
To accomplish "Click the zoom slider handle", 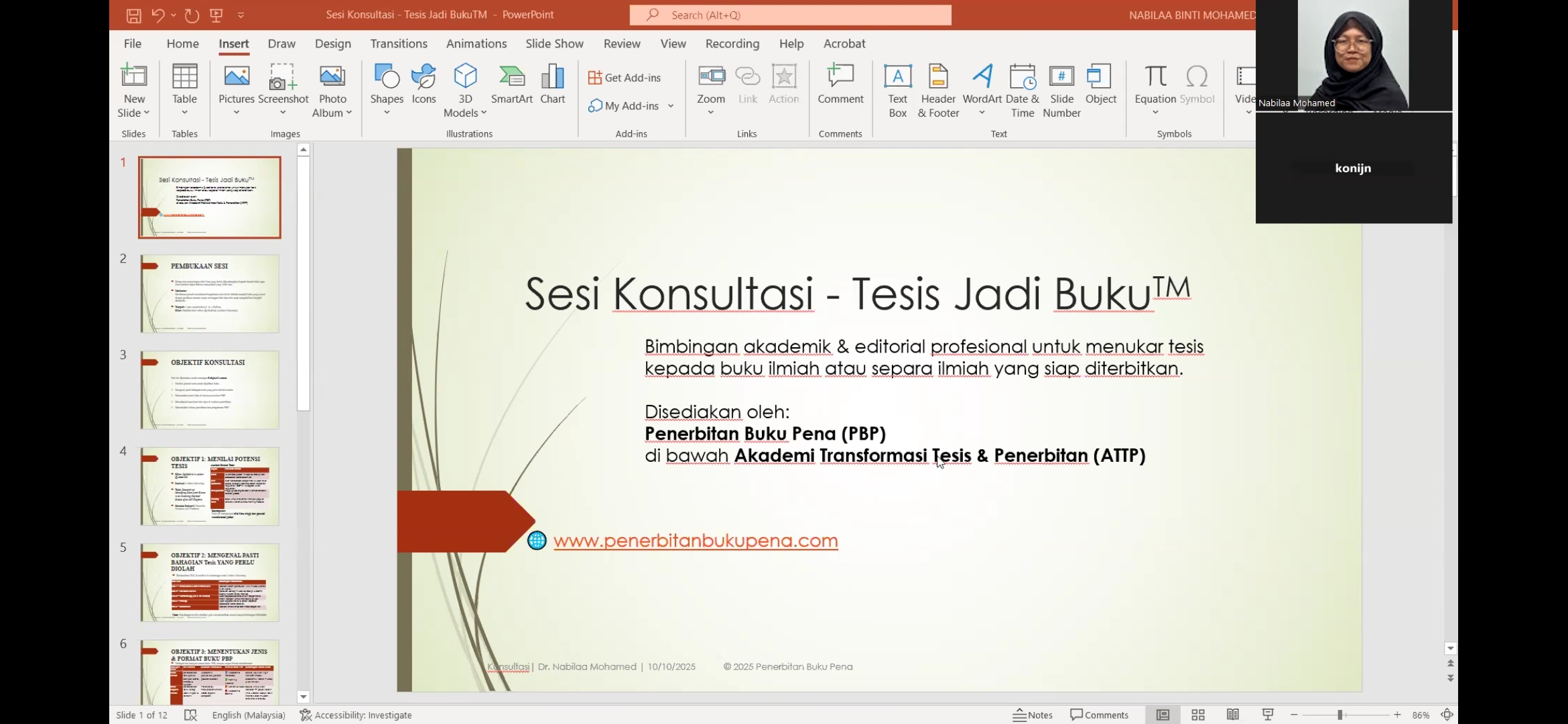I will point(1340,715).
